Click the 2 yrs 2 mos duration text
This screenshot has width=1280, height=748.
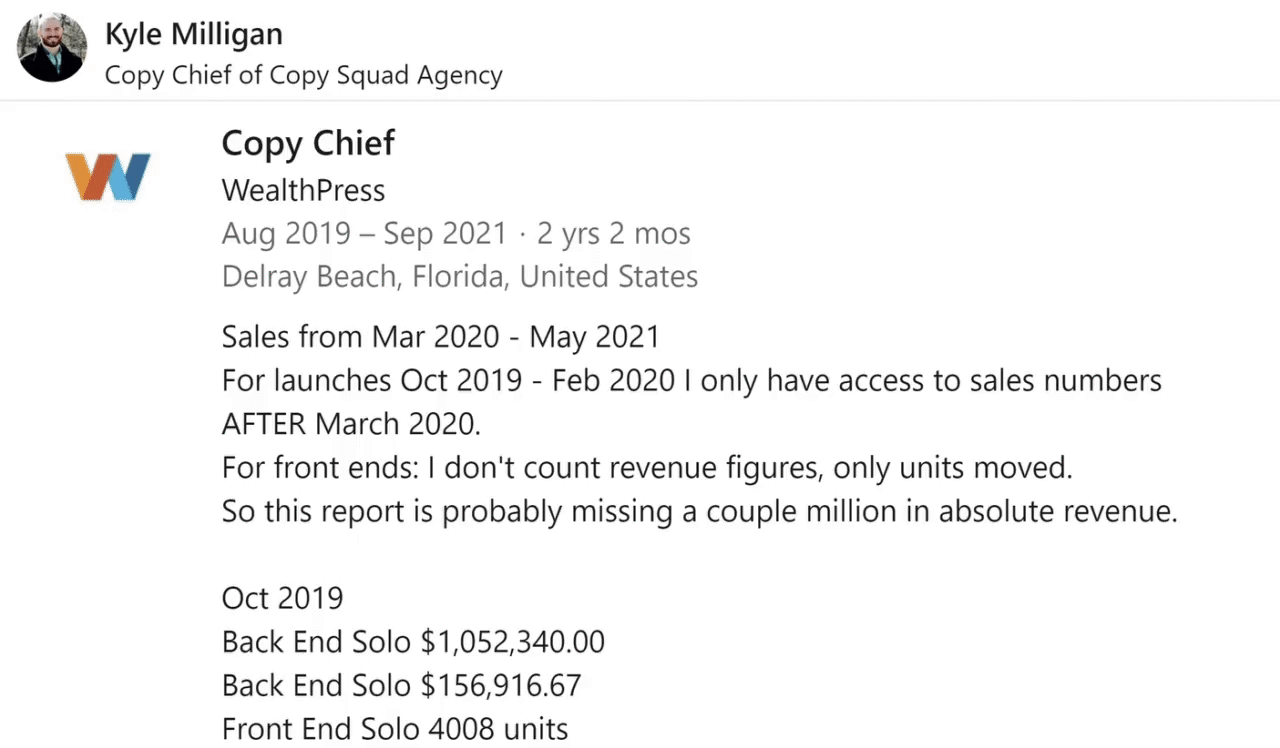(614, 234)
